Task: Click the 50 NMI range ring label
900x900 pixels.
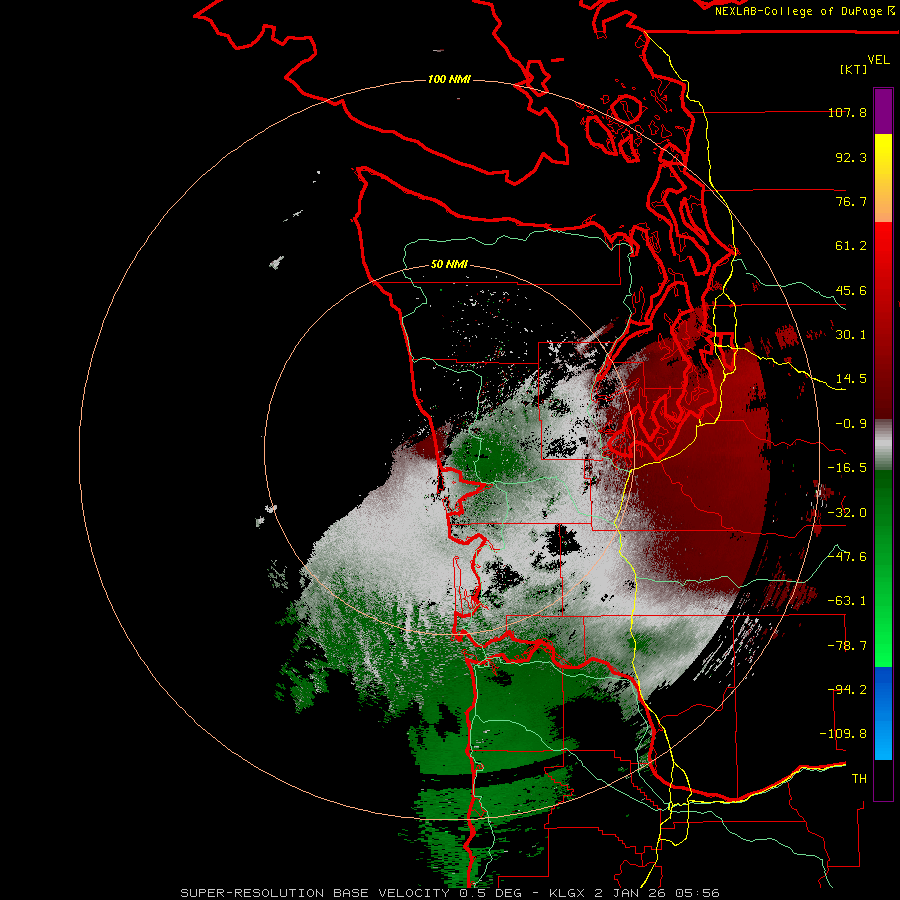Action: (x=449, y=265)
